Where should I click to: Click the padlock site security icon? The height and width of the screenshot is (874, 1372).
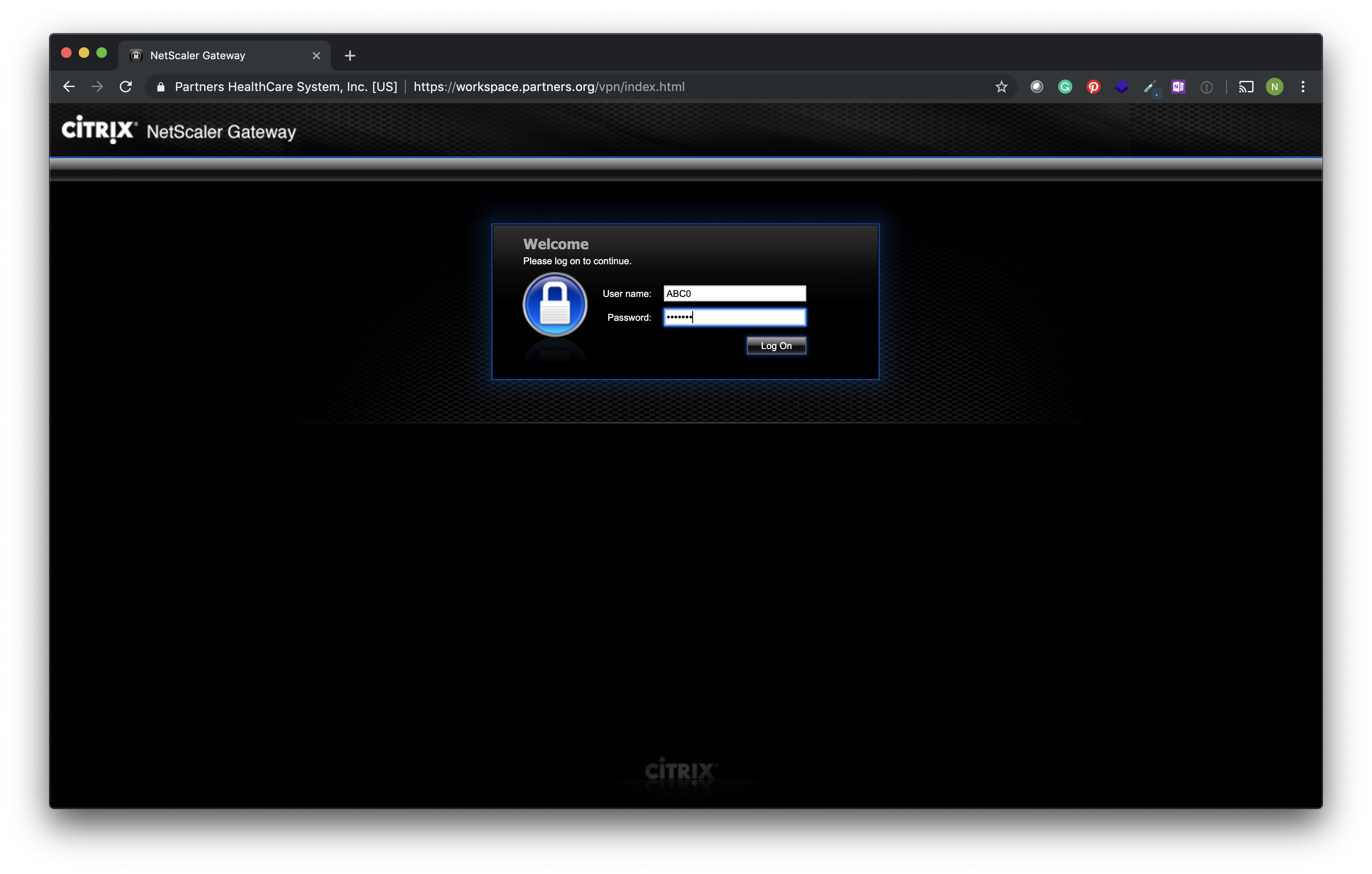(x=161, y=87)
